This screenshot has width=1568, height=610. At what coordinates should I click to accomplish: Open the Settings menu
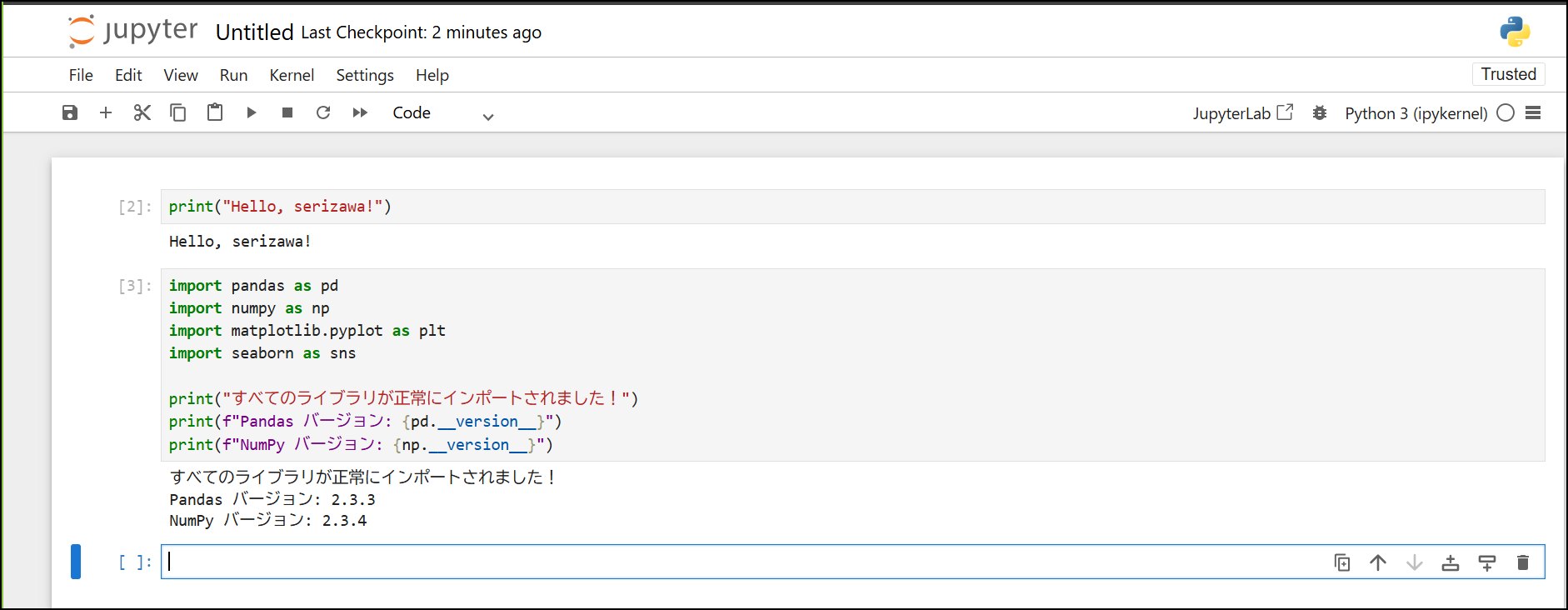tap(365, 75)
